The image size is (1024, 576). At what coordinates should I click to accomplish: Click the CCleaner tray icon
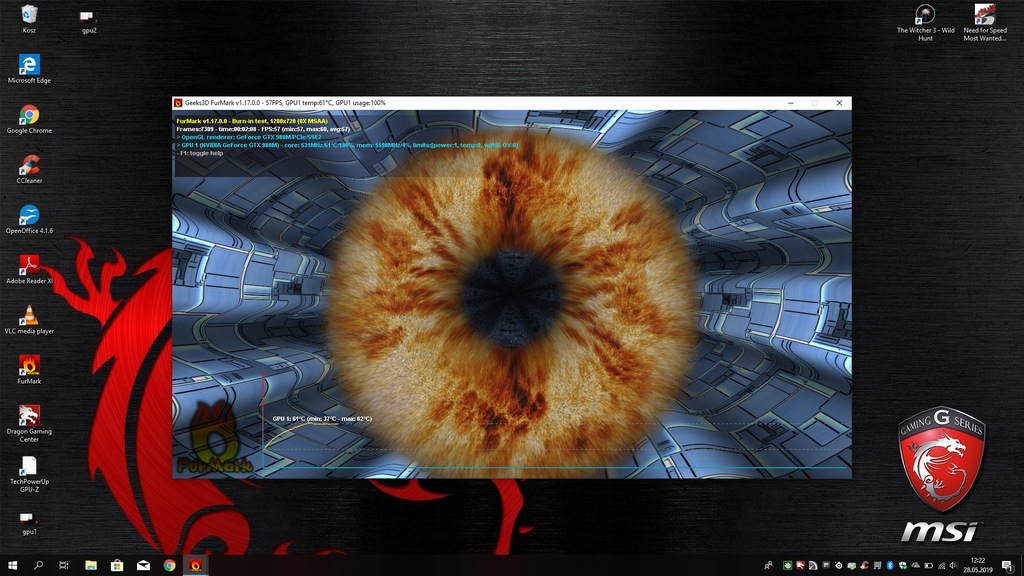pyautogui.click(x=865, y=566)
